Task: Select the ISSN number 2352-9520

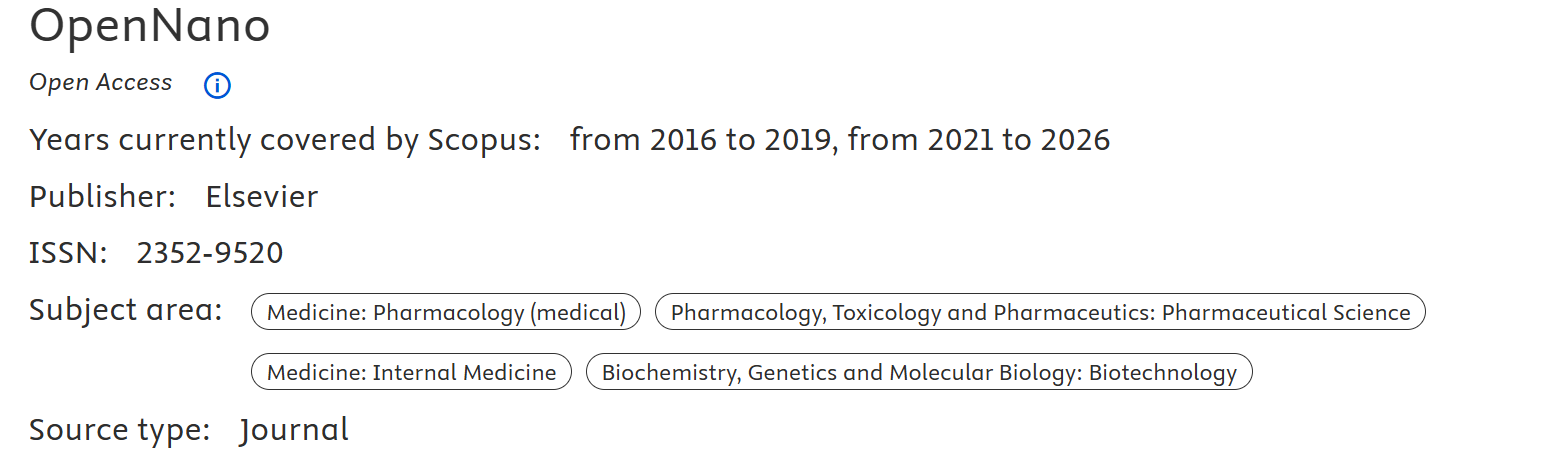Action: [210, 254]
